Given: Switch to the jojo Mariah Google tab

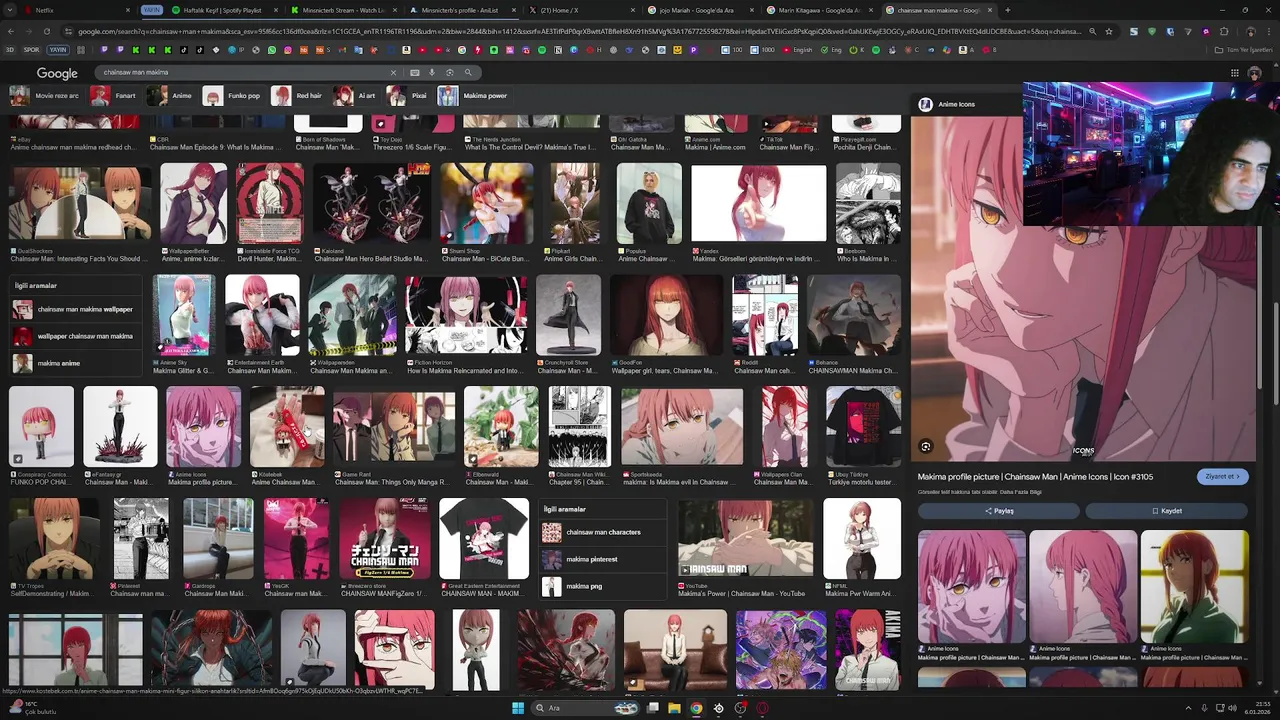Looking at the screenshot, I should coord(700,10).
